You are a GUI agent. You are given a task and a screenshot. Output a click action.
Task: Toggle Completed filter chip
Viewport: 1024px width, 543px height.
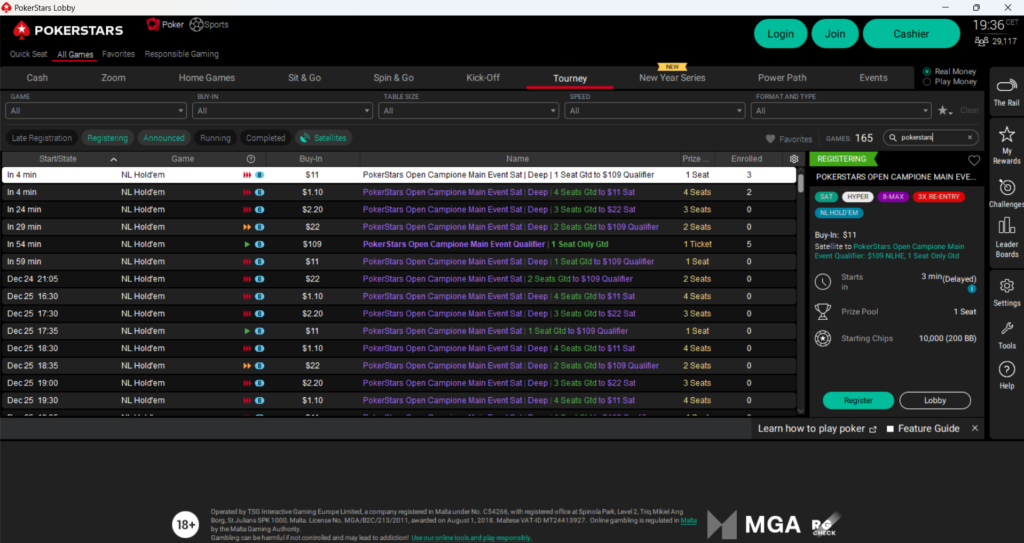(x=266, y=138)
